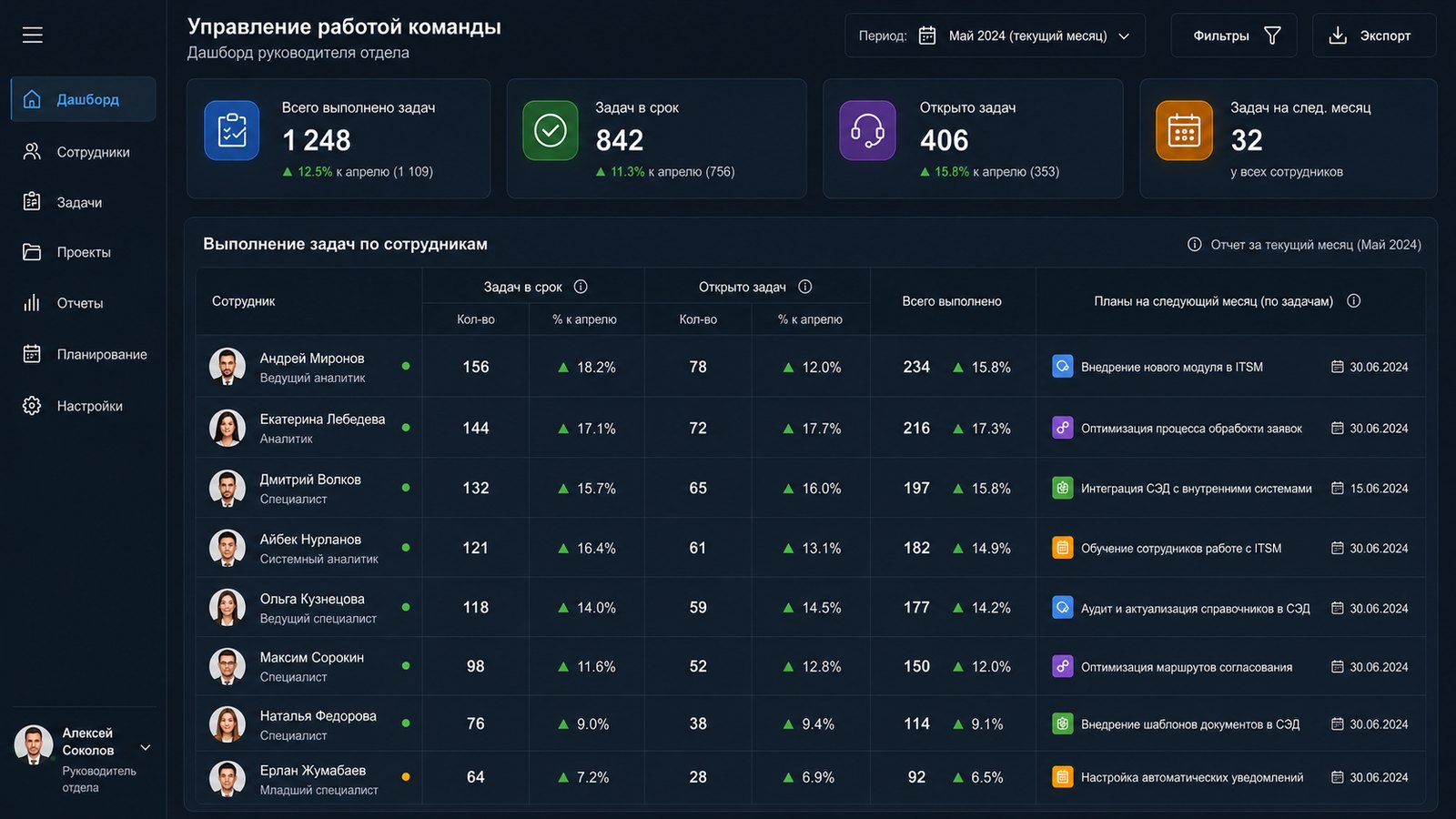Click the Экспорт button
Screen dimensions: 1456x819
click(1374, 35)
